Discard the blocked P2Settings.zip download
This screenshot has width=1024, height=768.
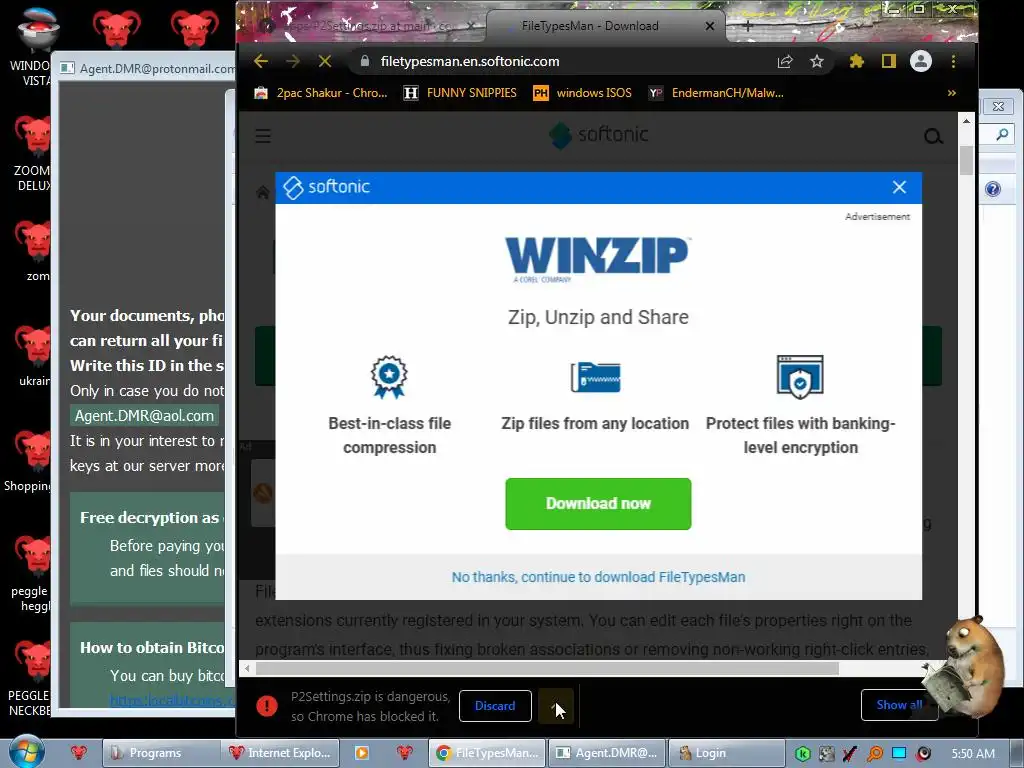(x=495, y=705)
